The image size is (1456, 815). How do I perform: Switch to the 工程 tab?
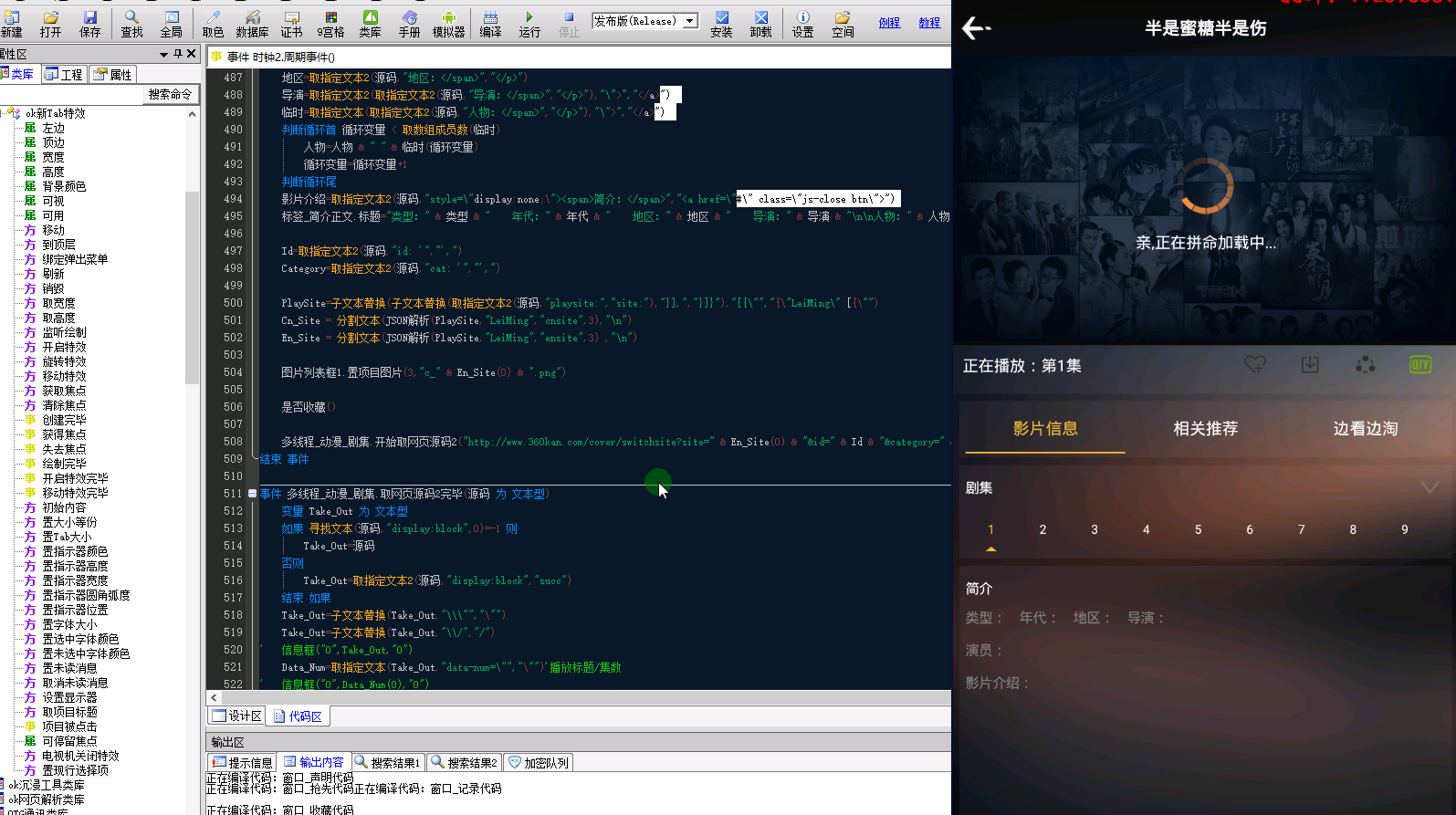coord(64,74)
